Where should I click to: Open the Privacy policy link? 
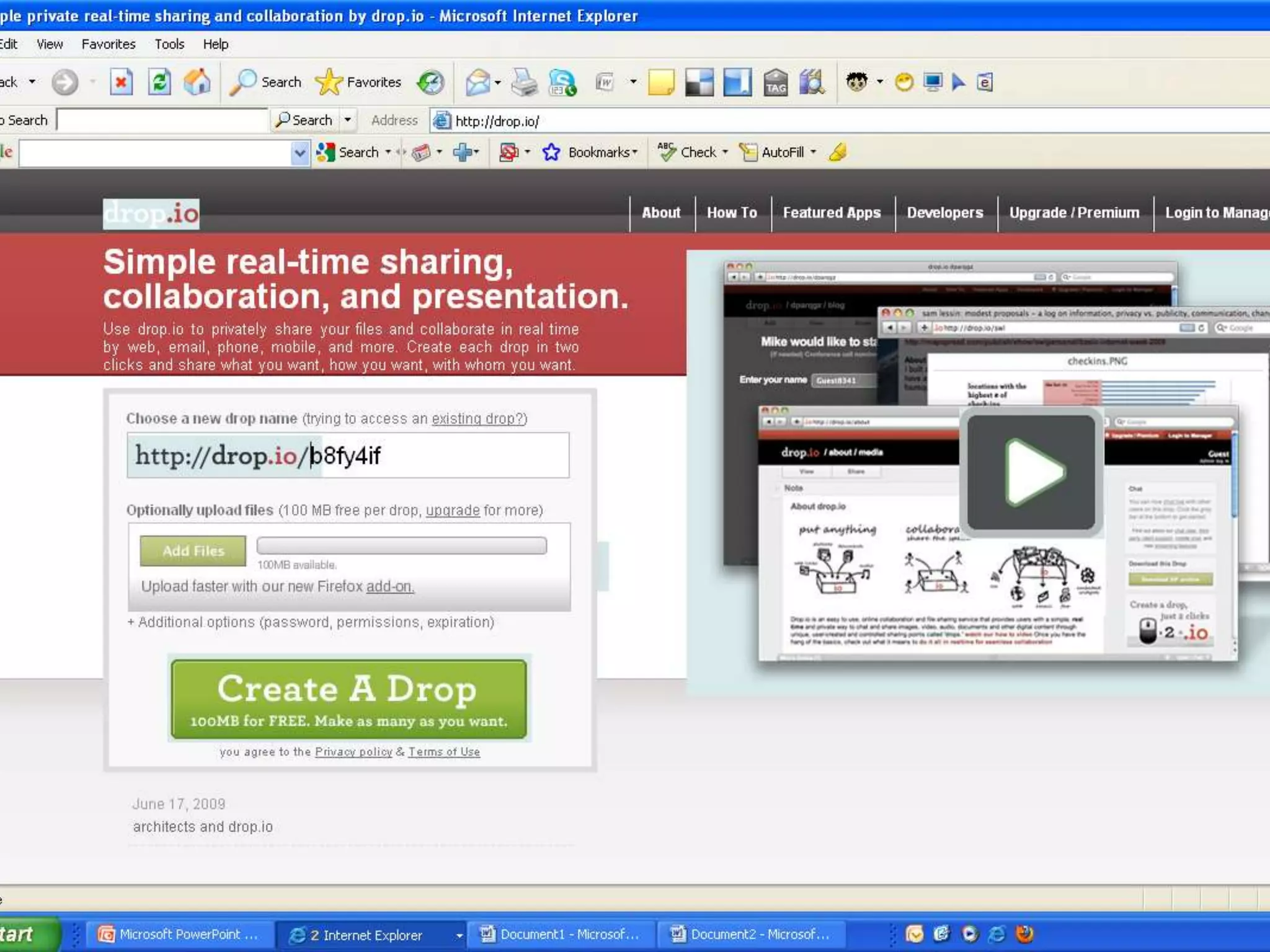point(353,752)
